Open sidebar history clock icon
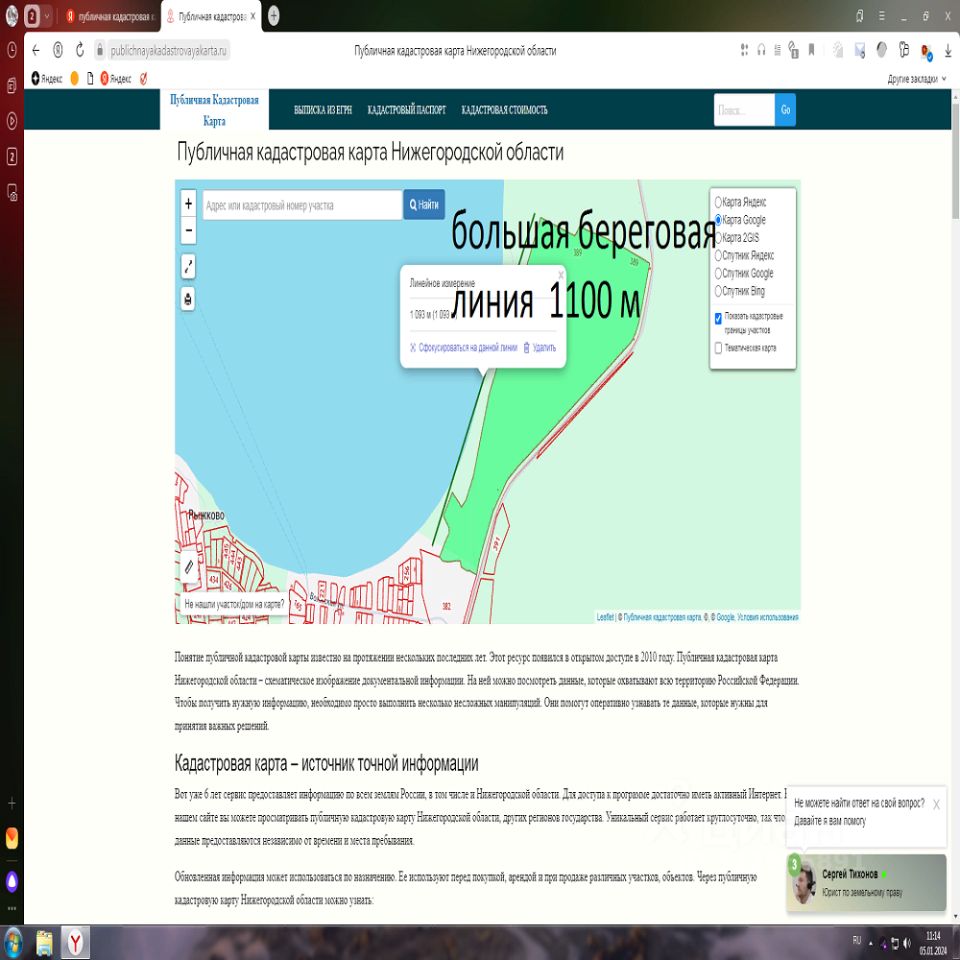This screenshot has height=960, width=960. tap(12, 50)
